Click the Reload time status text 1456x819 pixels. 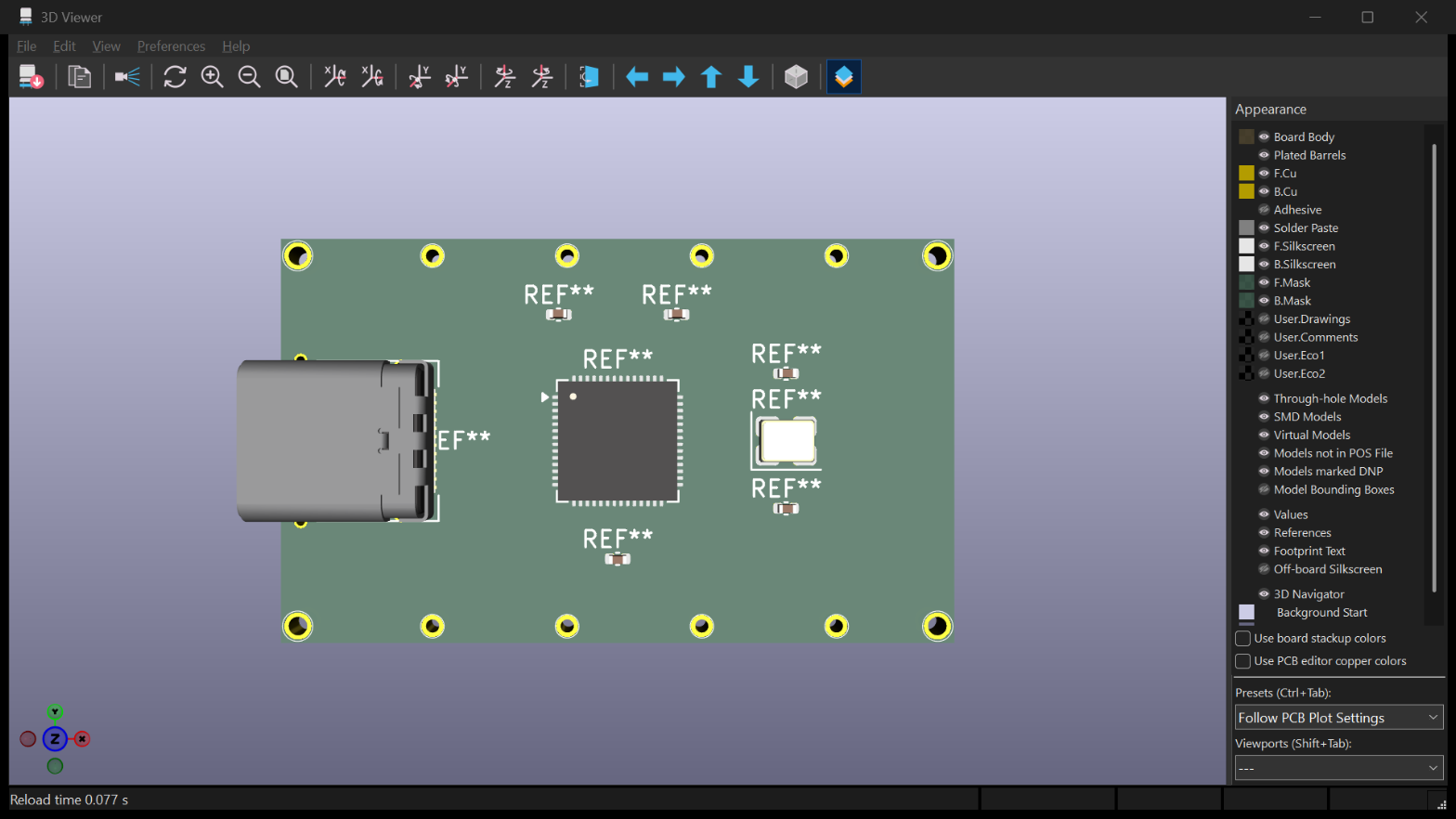(x=70, y=799)
